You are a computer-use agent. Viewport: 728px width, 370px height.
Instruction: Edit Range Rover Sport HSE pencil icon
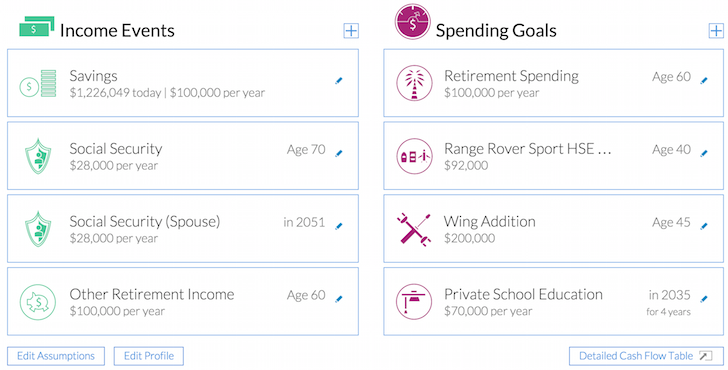tap(704, 153)
